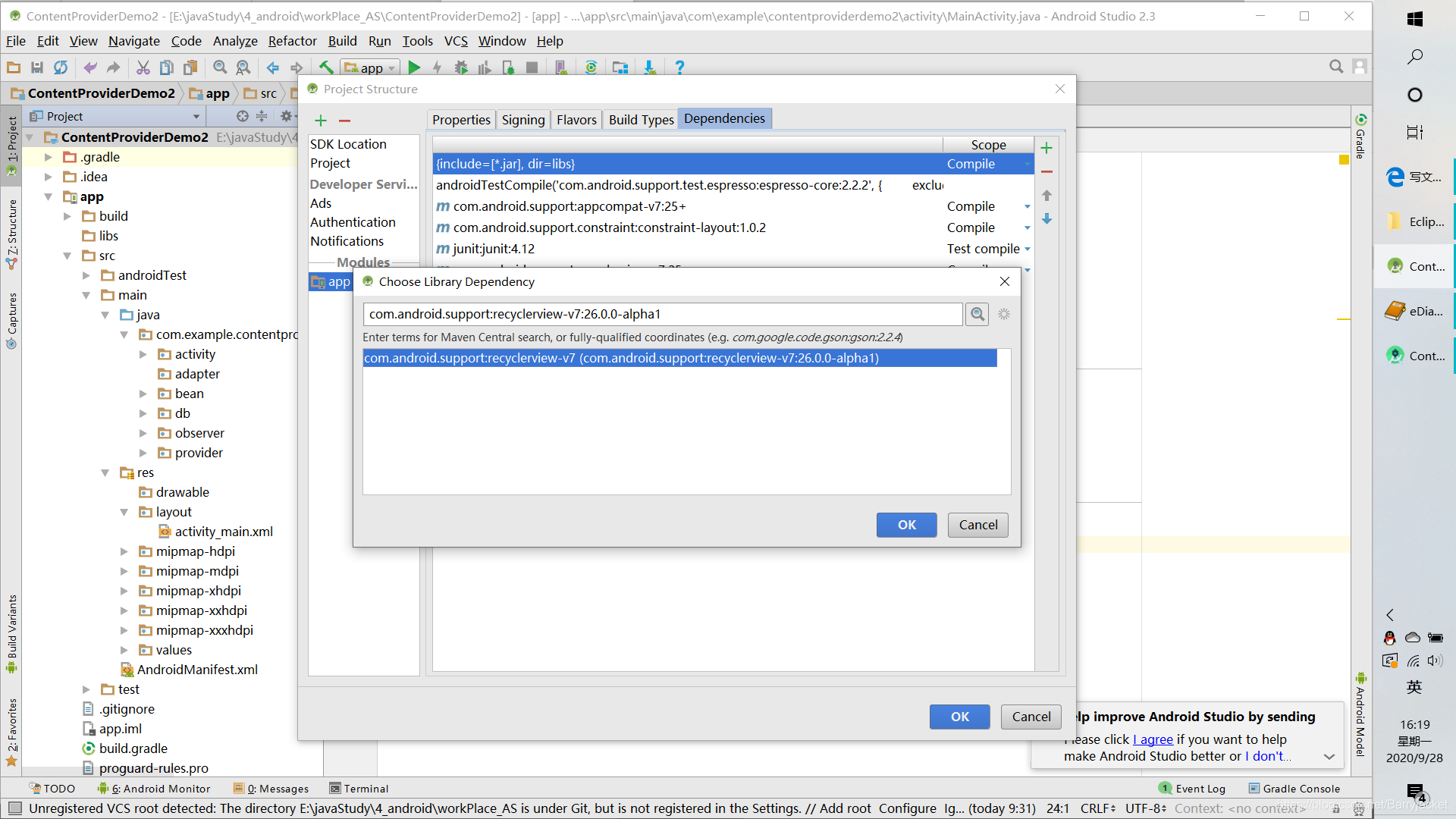Open Gradle Console tool window

coord(1294,789)
